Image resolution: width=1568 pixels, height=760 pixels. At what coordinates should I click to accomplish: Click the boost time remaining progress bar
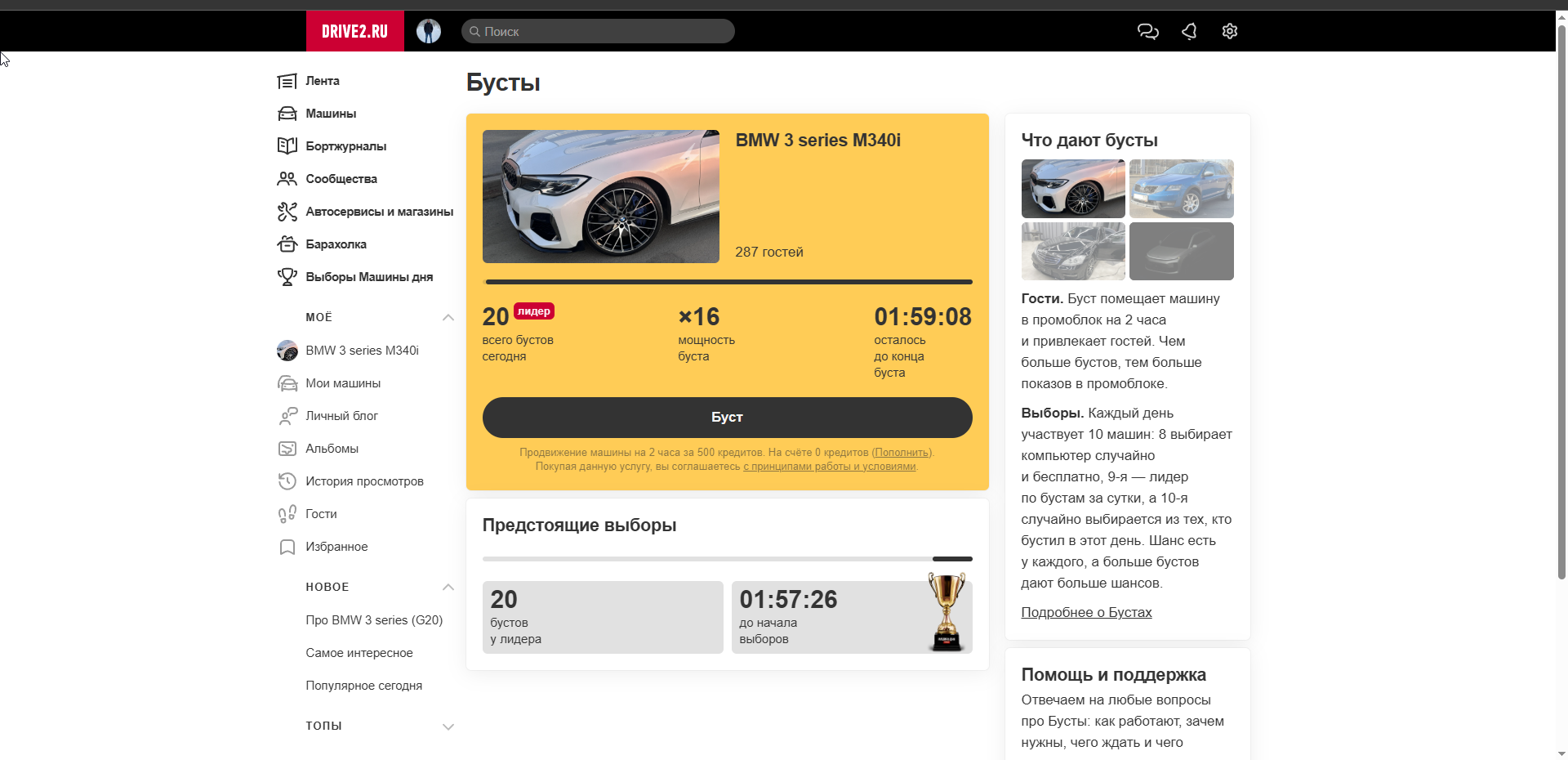tap(728, 282)
